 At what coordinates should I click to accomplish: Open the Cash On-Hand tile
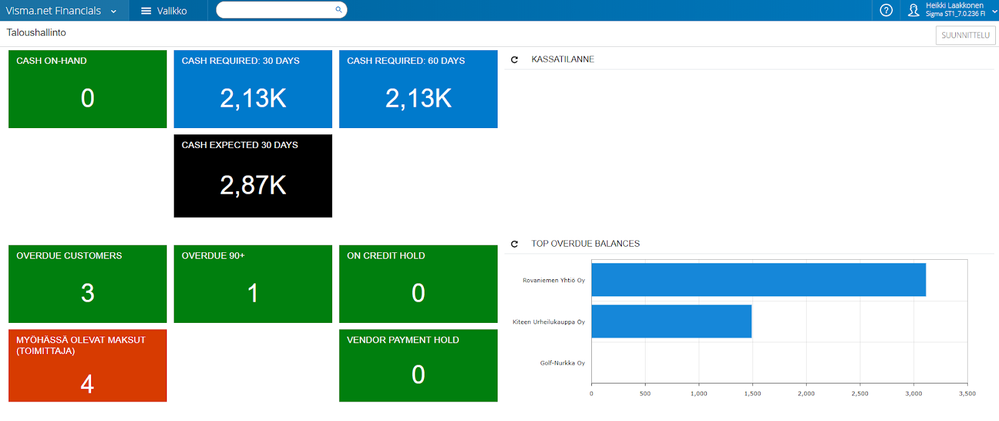[87, 89]
